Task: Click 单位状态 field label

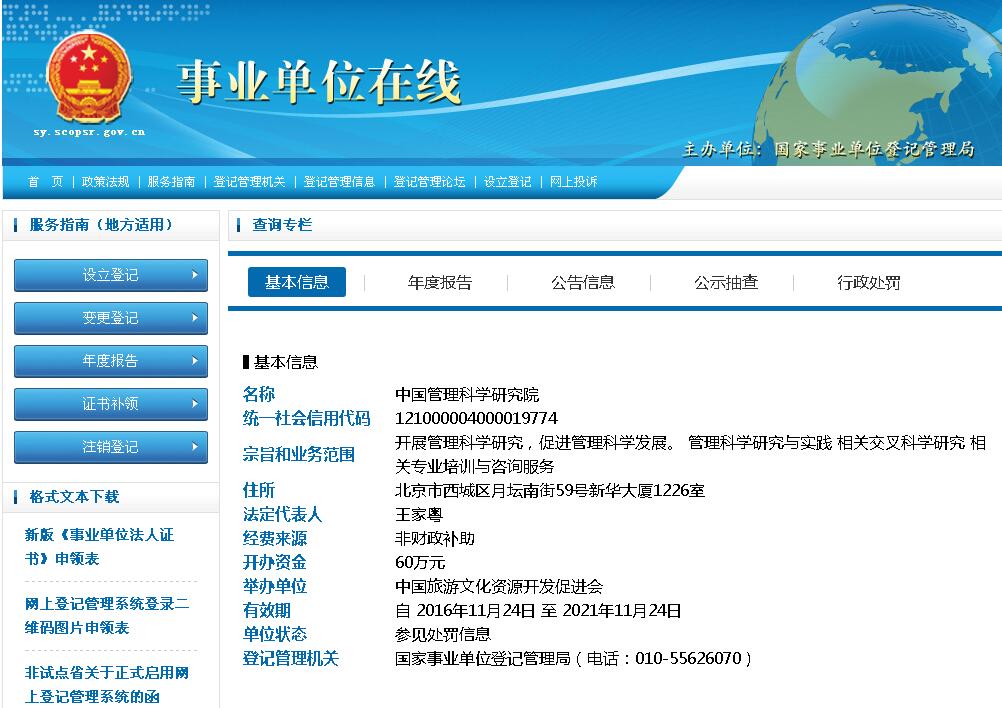Action: click(x=275, y=634)
